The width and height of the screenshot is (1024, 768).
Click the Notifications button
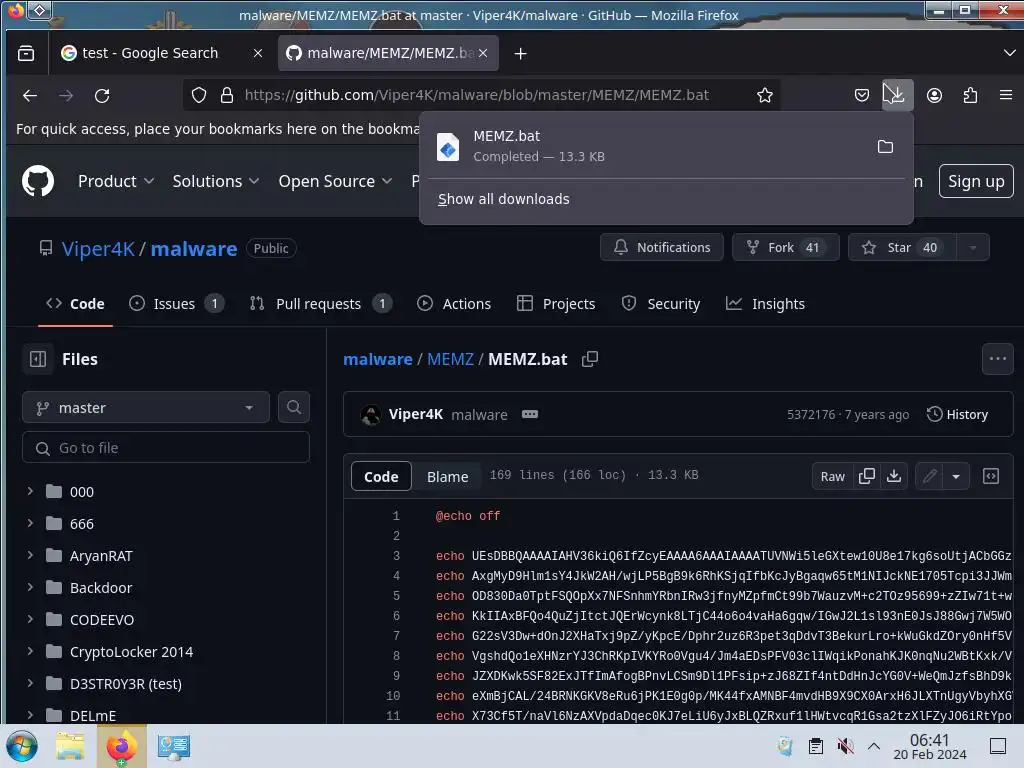662,248
